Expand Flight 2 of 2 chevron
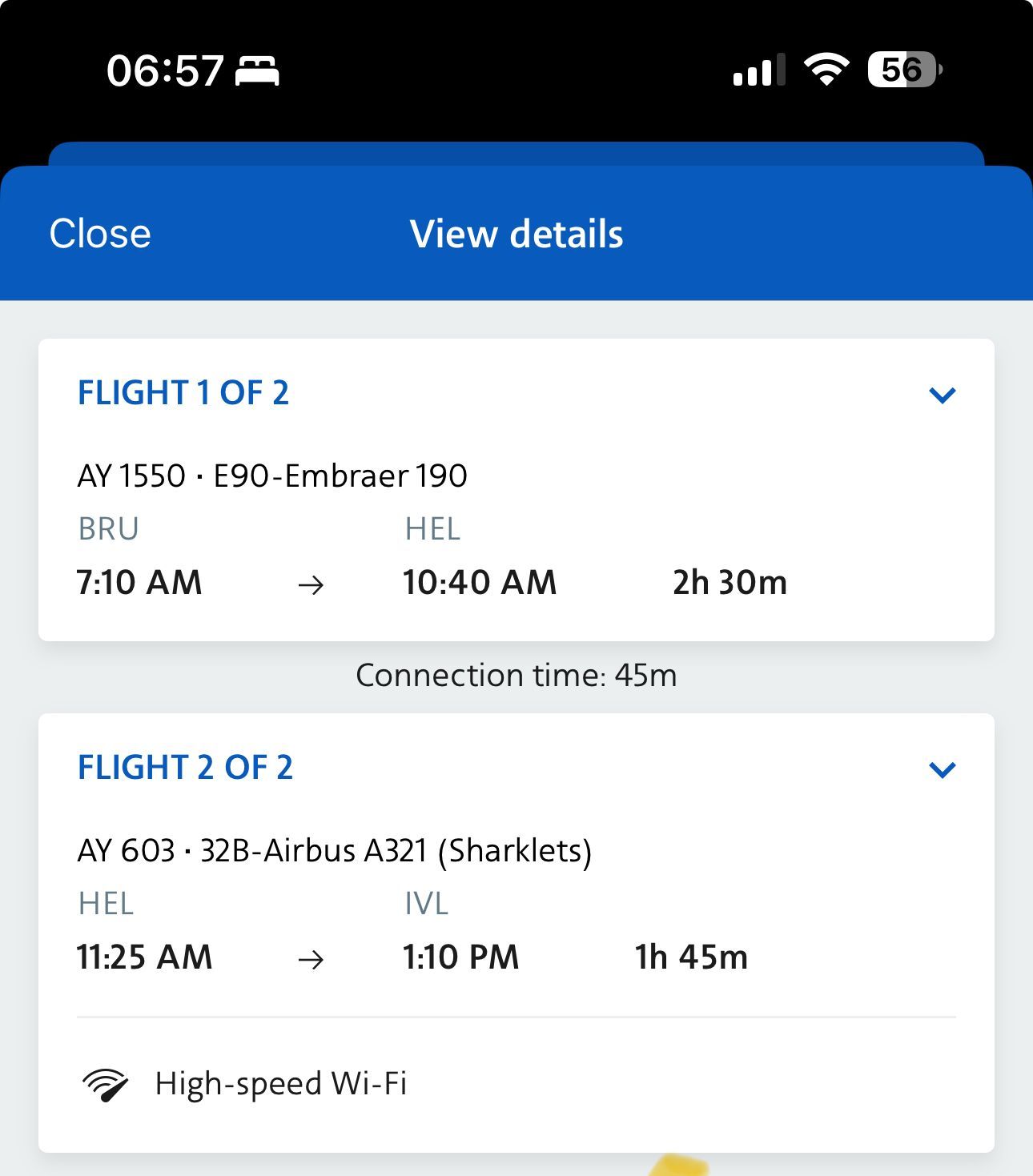This screenshot has height=1176, width=1033. click(942, 769)
